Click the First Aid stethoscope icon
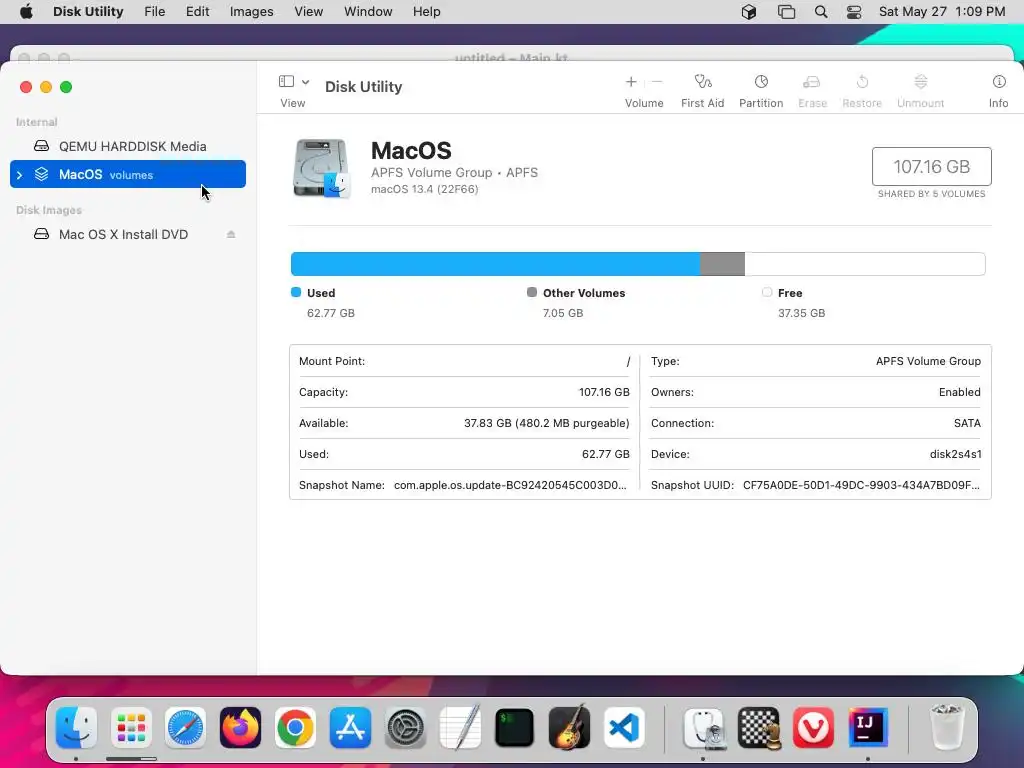 pyautogui.click(x=703, y=82)
